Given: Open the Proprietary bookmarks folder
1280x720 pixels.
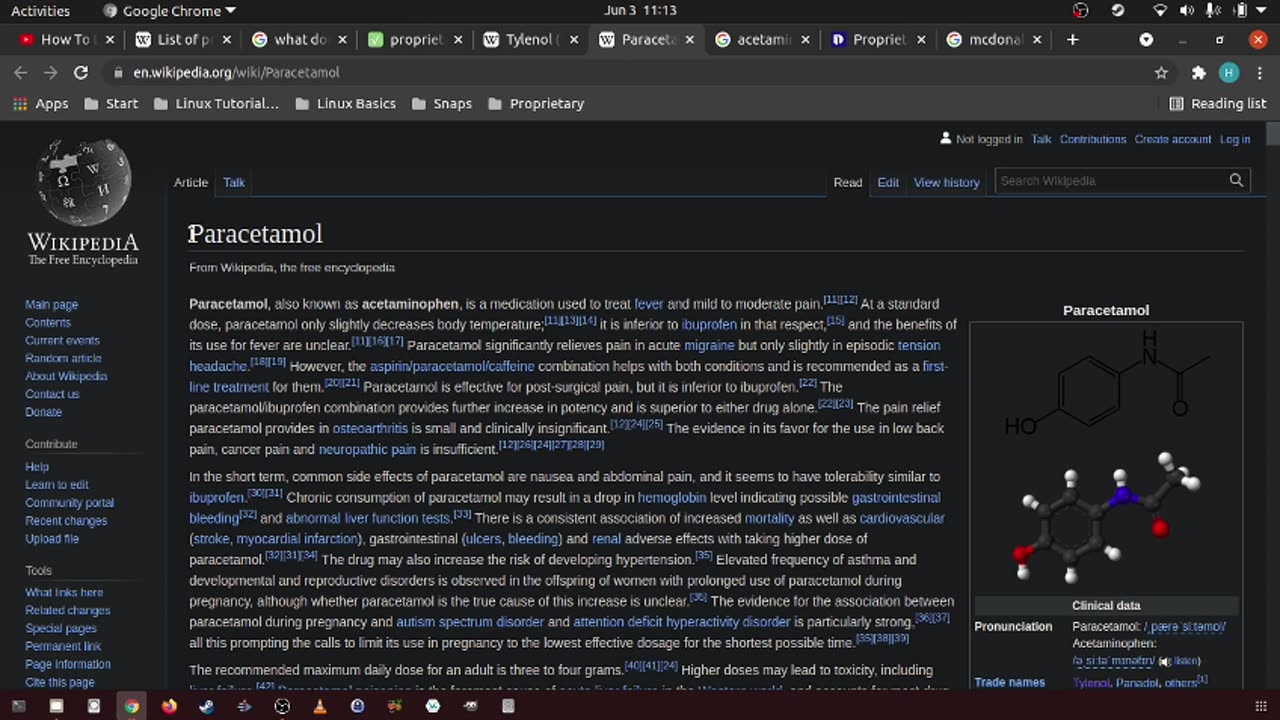Looking at the screenshot, I should coord(535,103).
